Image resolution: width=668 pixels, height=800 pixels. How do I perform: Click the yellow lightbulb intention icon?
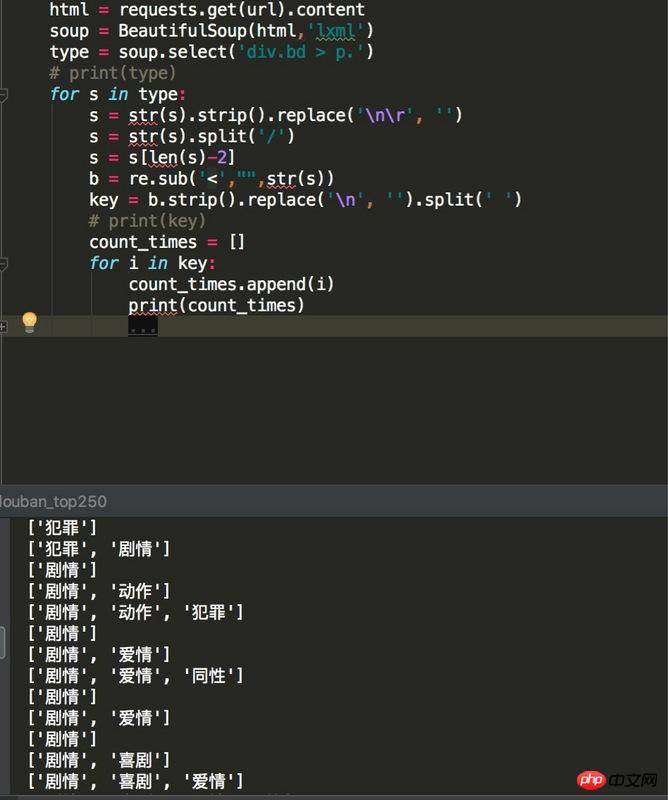[30, 322]
